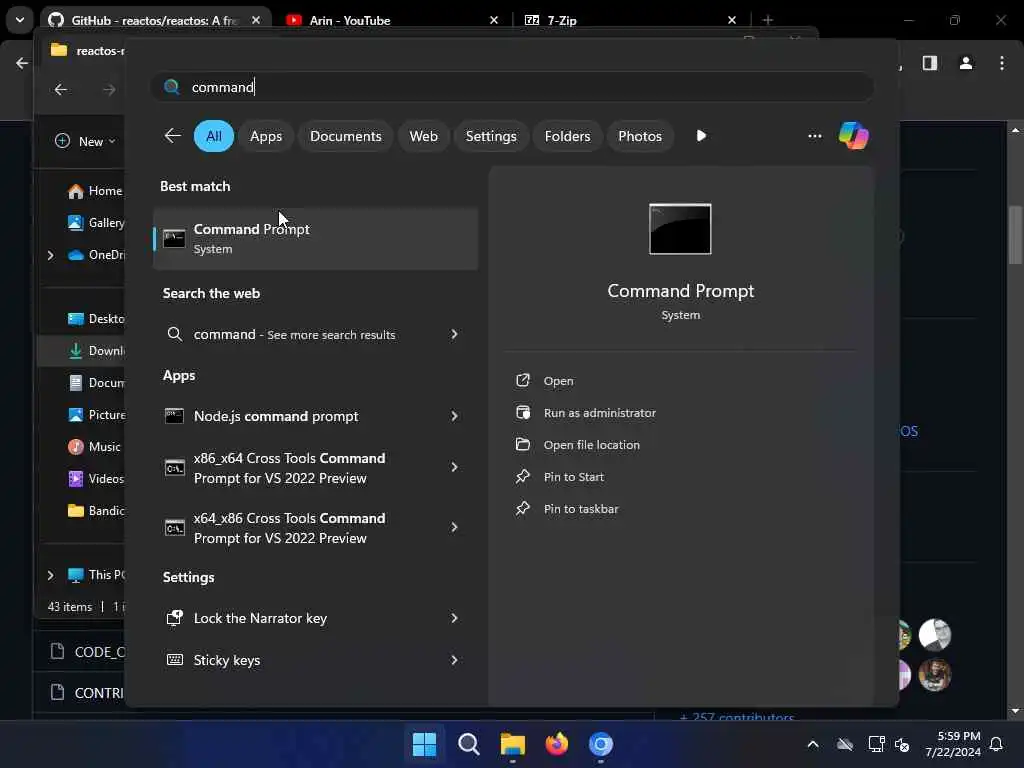Open the Search icon in the taskbar
Screen dimensions: 1024x768
468,744
